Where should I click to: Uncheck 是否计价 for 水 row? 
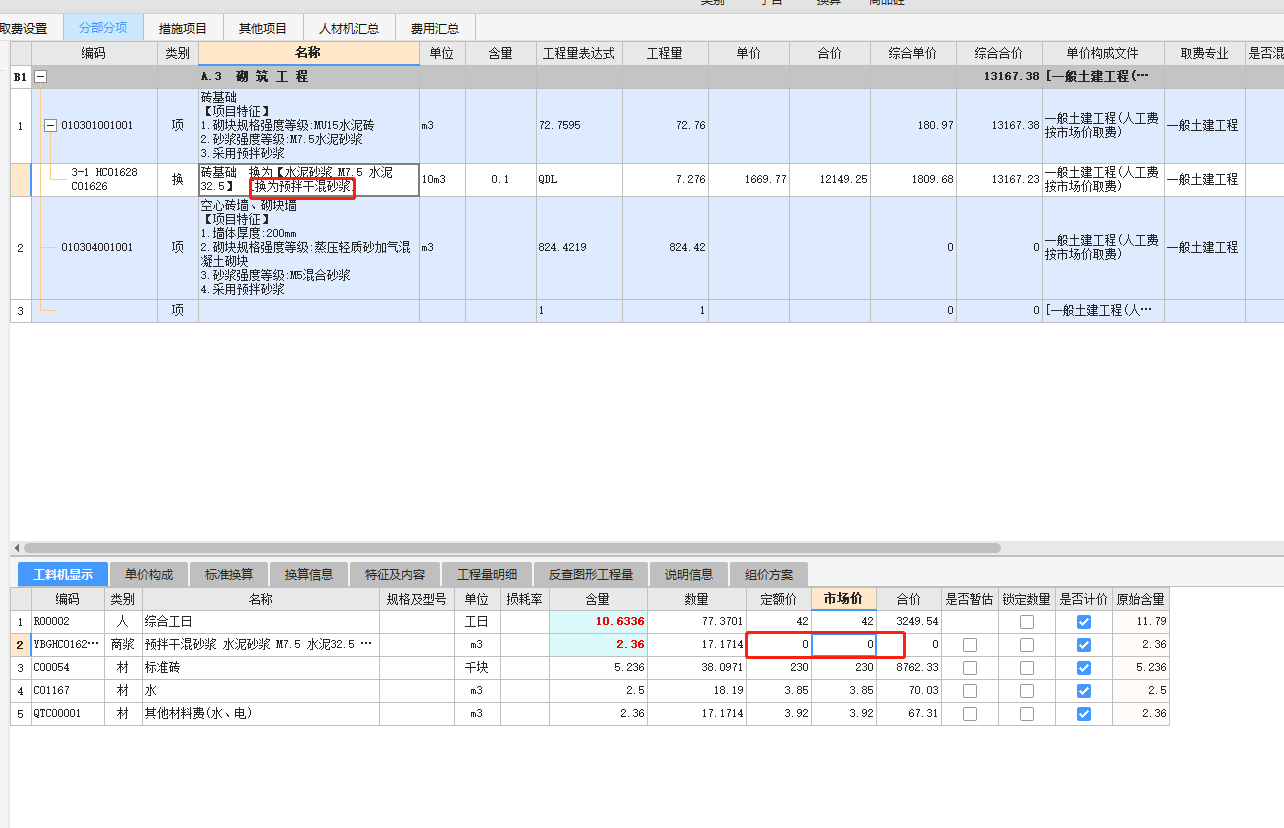click(x=1084, y=691)
